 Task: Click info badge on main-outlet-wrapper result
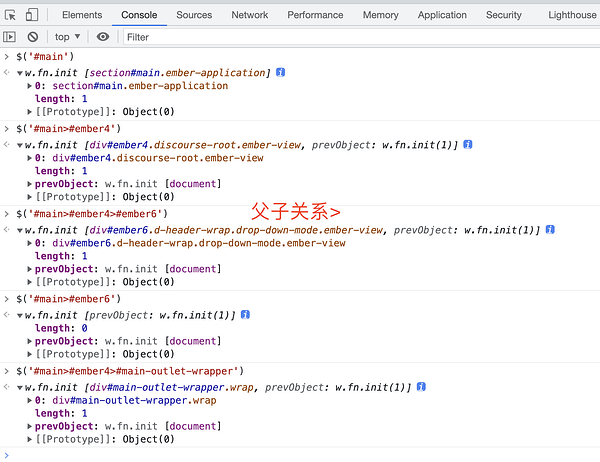(x=421, y=387)
